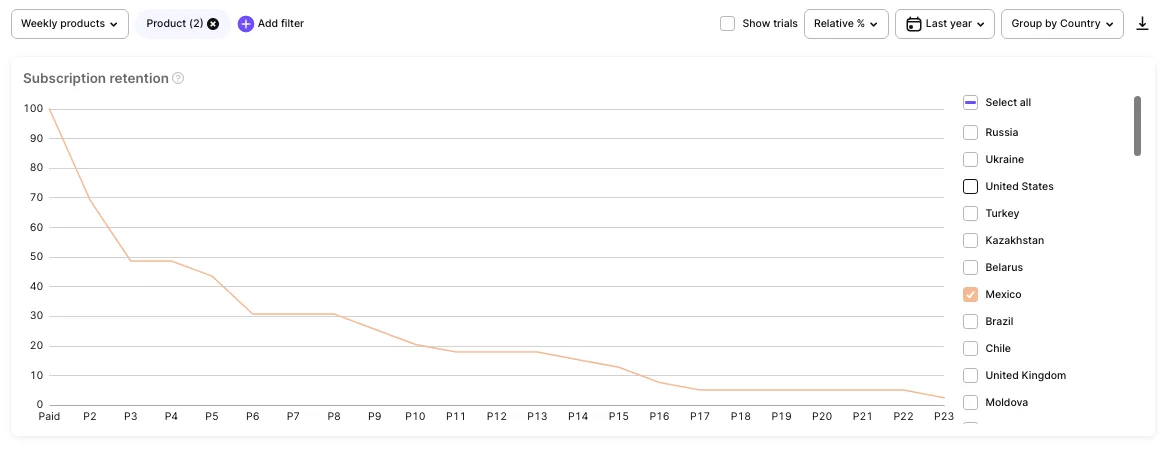Viewport: 1161px width, 454px height.
Task: Click the download chart icon
Action: click(1143, 24)
